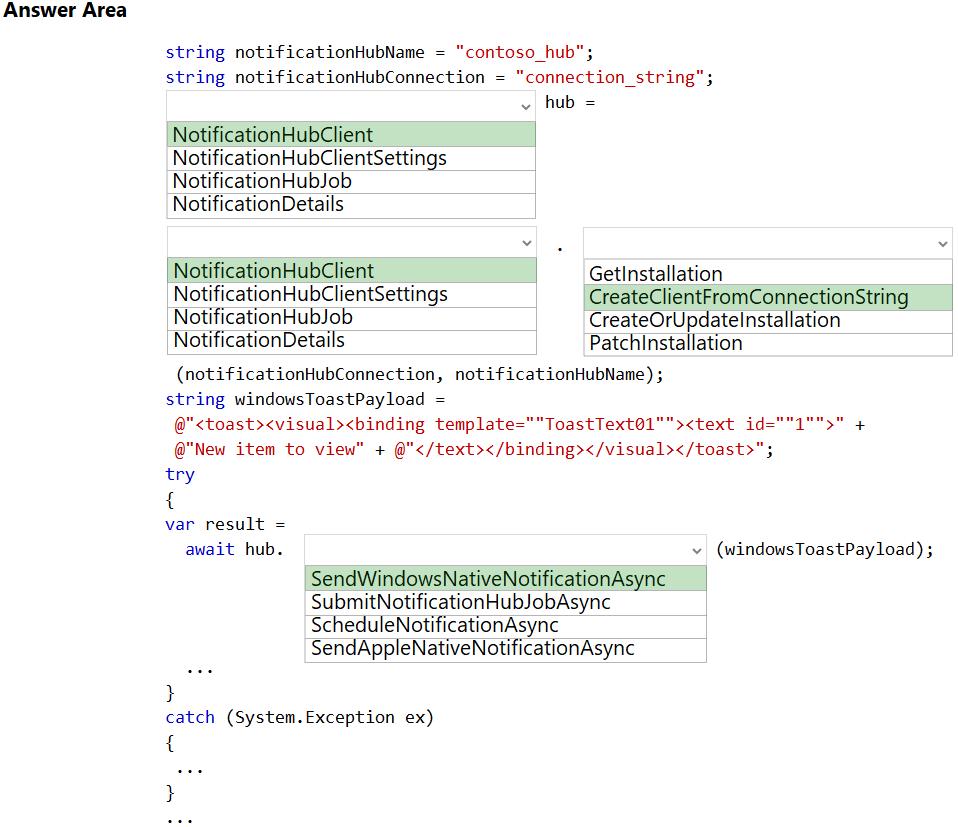Viewport: 958px width, 827px height.
Task: Open the method dropdown after the dot
Action: pos(767,242)
